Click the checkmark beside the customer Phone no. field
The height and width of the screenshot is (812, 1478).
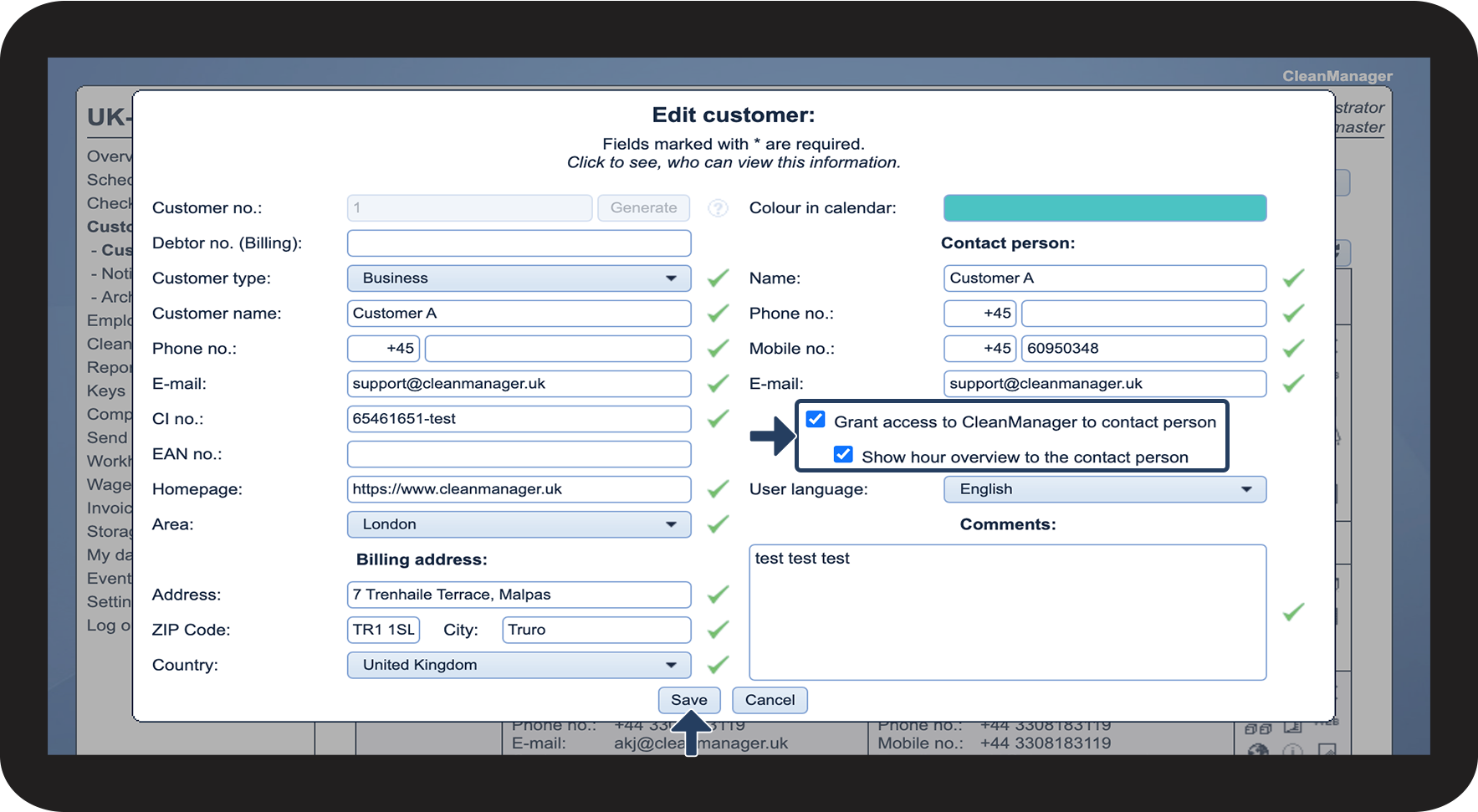(x=718, y=349)
